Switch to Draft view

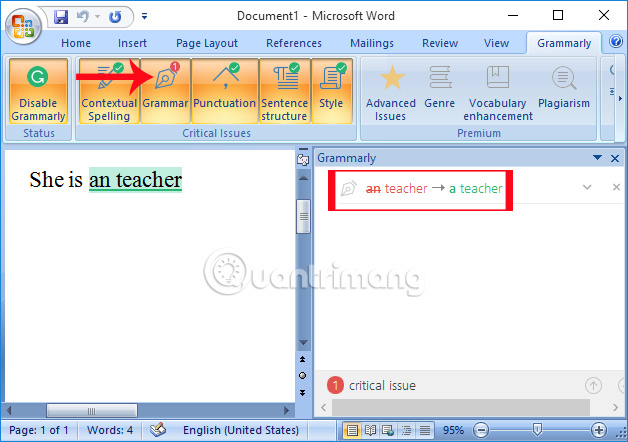click(x=425, y=431)
